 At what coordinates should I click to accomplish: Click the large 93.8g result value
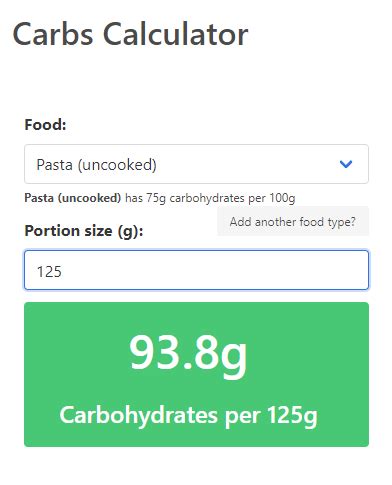[x=188, y=354]
